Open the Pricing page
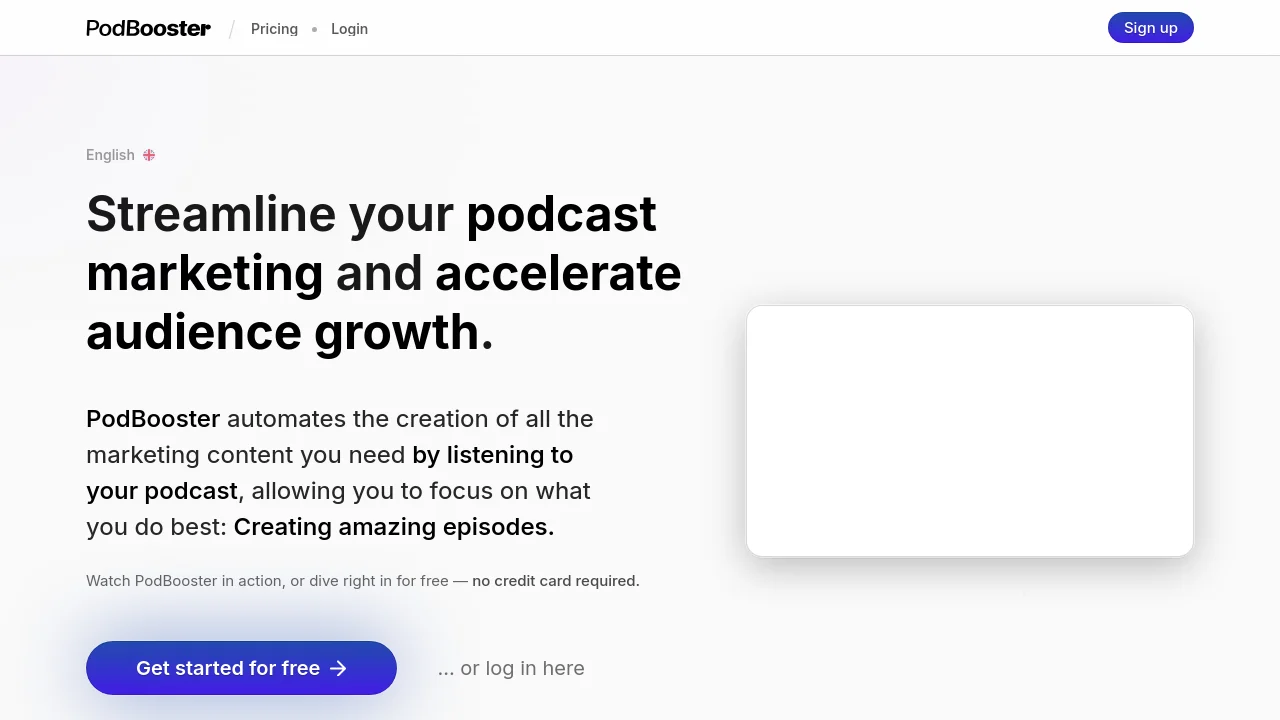Viewport: 1280px width, 720px height. (274, 29)
